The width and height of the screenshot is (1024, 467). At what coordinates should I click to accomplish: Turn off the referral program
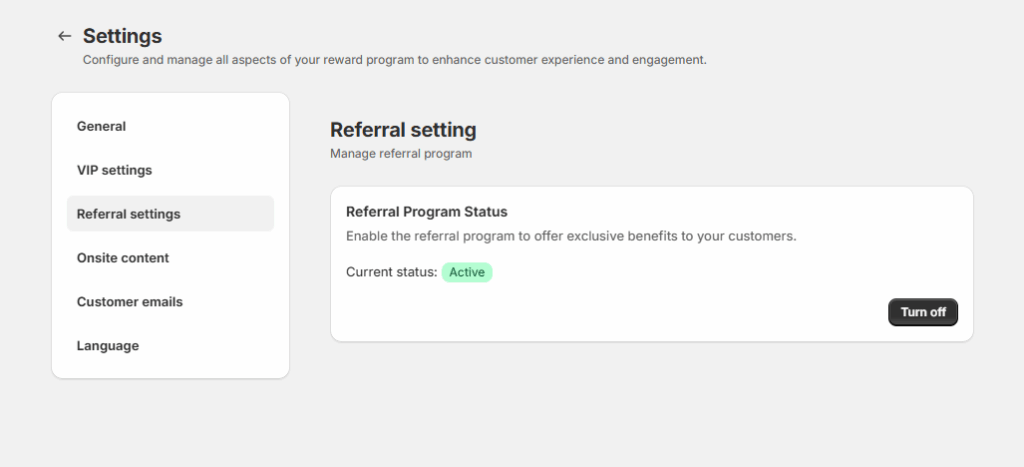tap(923, 312)
